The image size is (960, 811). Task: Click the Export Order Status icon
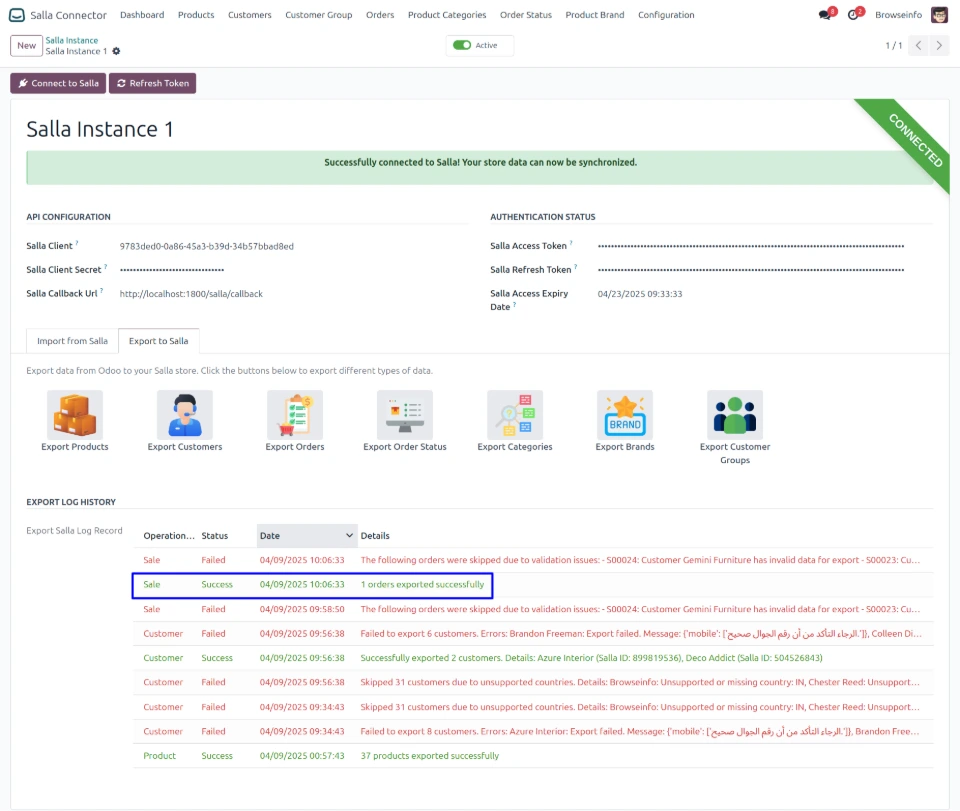pos(405,415)
